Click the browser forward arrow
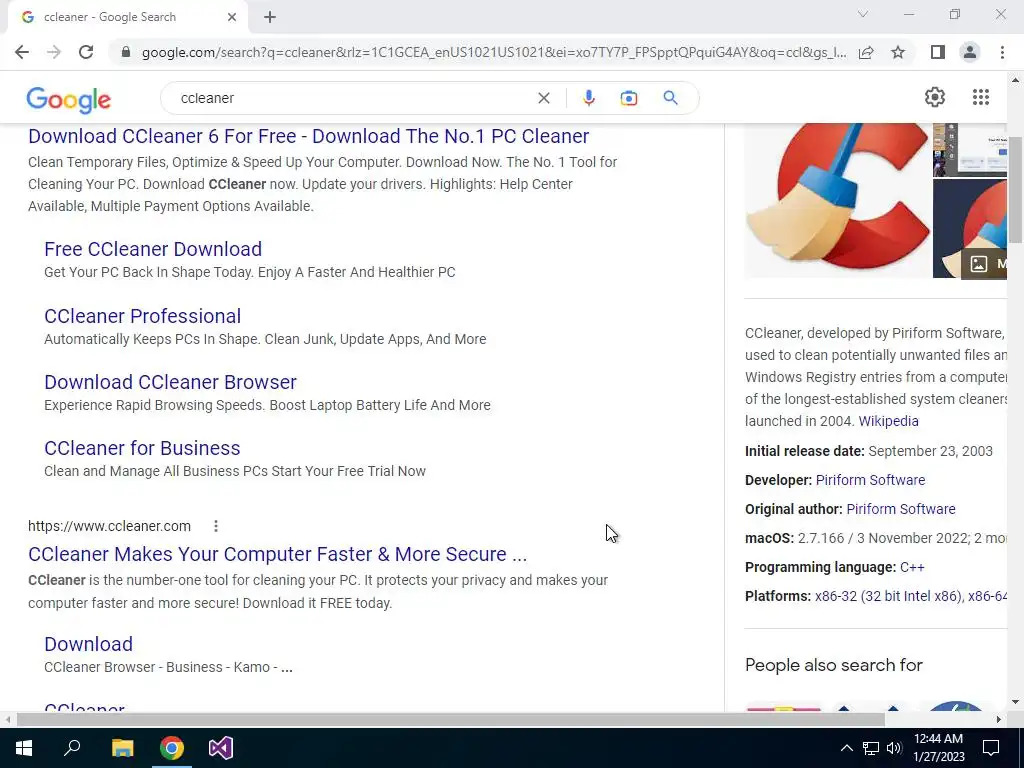 [x=54, y=52]
